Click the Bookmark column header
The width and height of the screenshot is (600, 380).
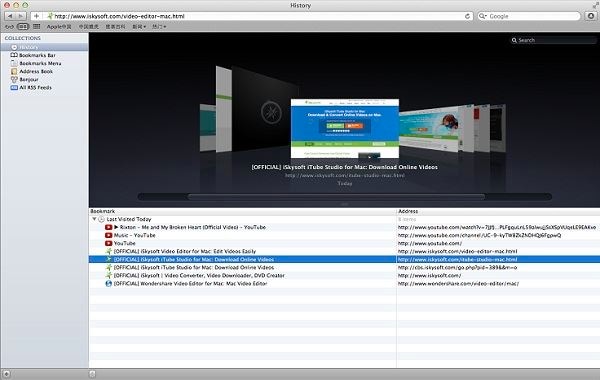pyautogui.click(x=243, y=211)
